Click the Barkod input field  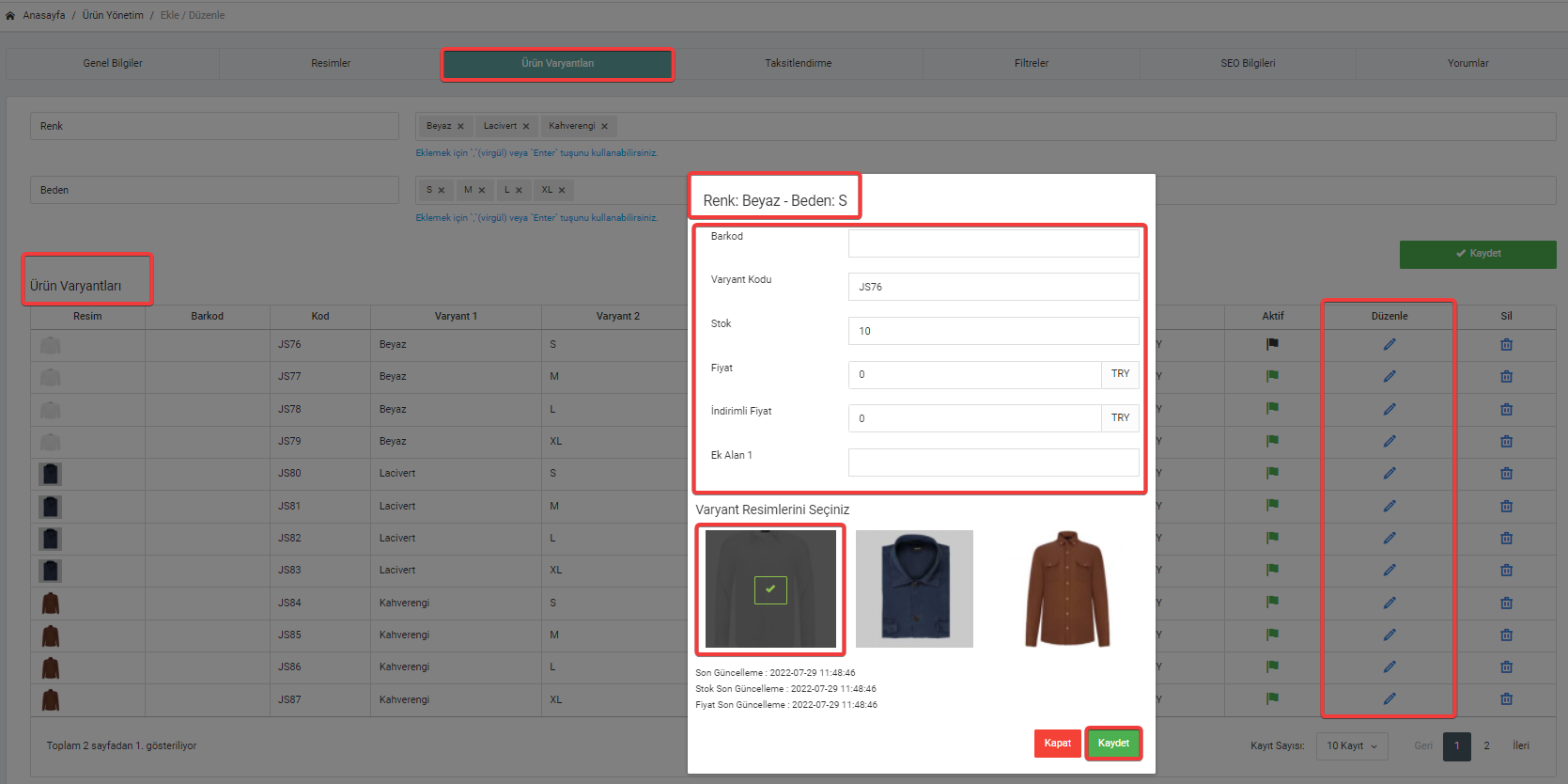[x=993, y=243]
